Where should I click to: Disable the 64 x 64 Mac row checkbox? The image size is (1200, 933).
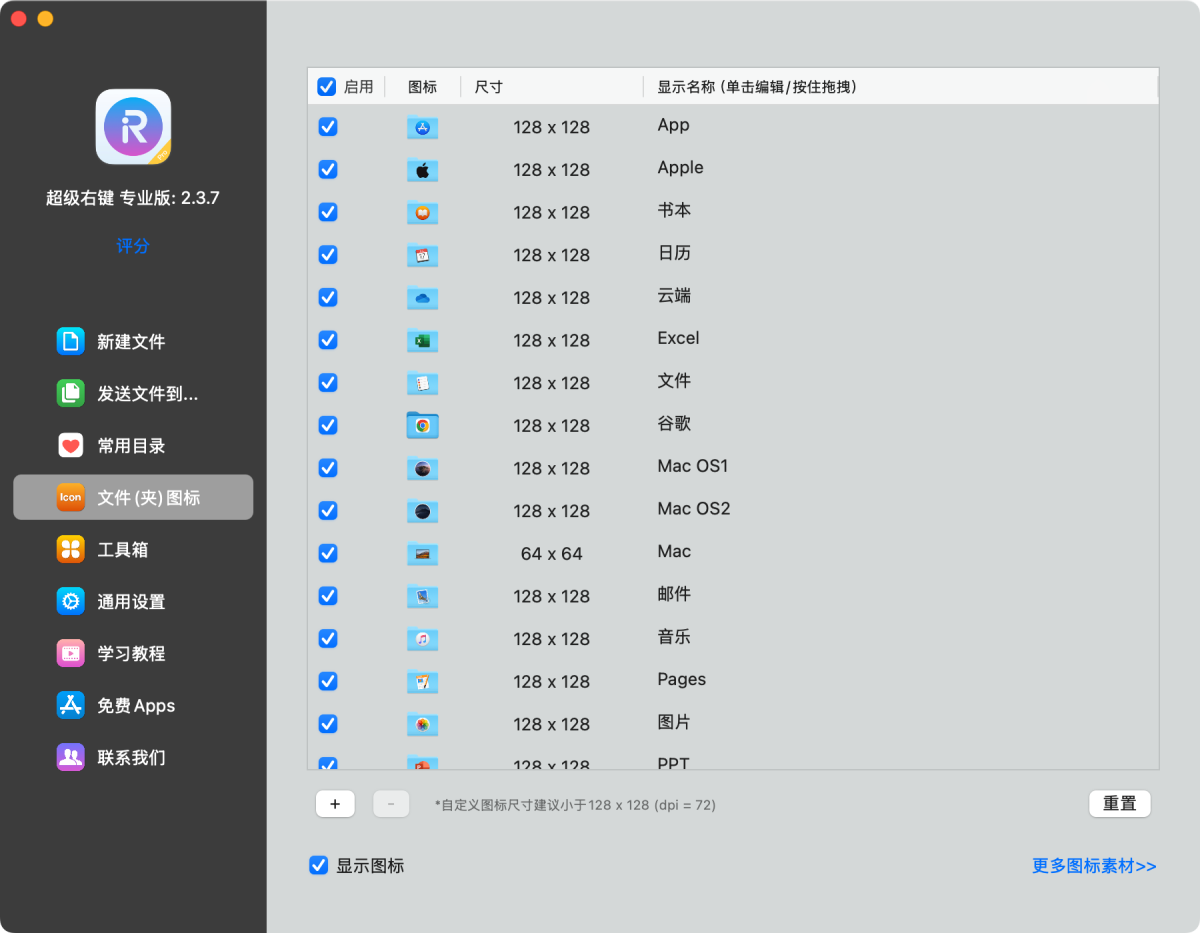[327, 553]
